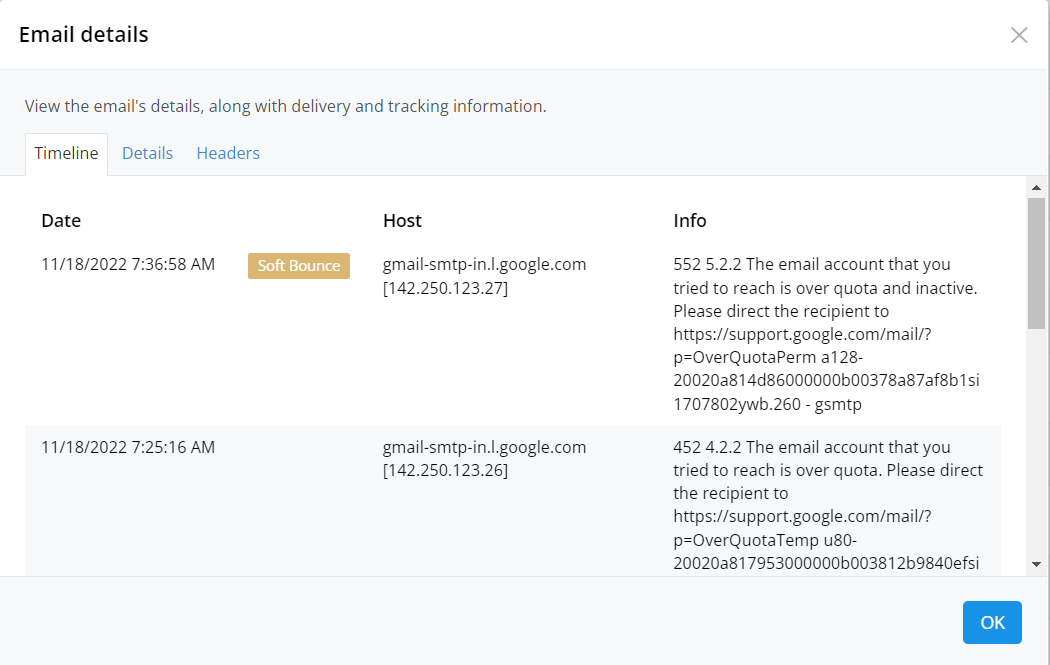The height and width of the screenshot is (665, 1050).
Task: Open the Headers tab
Action: (x=228, y=153)
